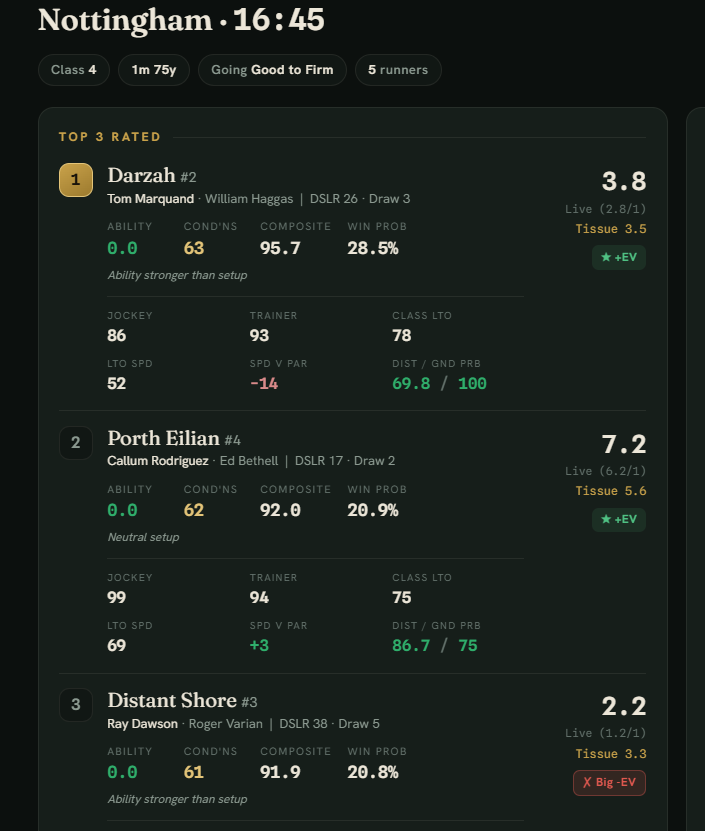Image resolution: width=705 pixels, height=831 pixels.
Task: Click the red Big -EV badge
Action: [x=609, y=782]
